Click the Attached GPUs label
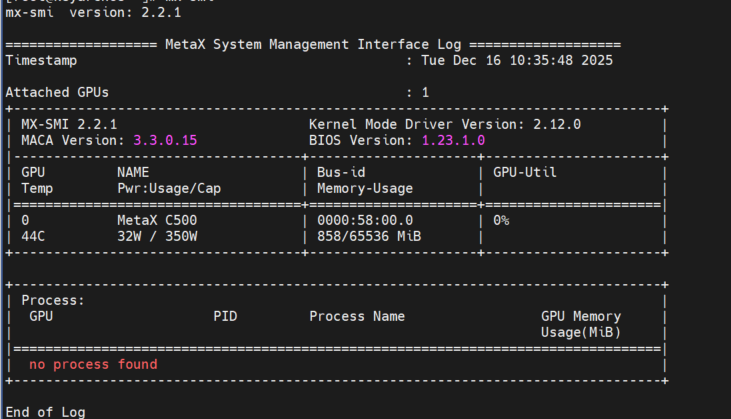 [x=57, y=92]
